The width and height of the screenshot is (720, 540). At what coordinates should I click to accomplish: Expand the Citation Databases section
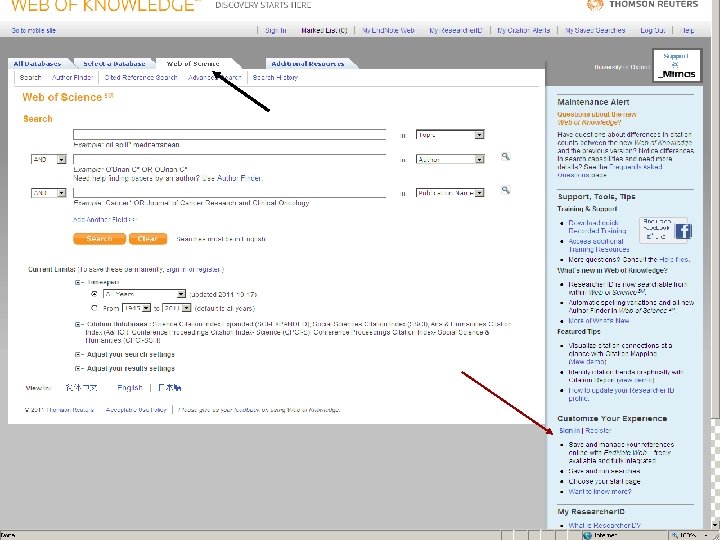point(78,324)
